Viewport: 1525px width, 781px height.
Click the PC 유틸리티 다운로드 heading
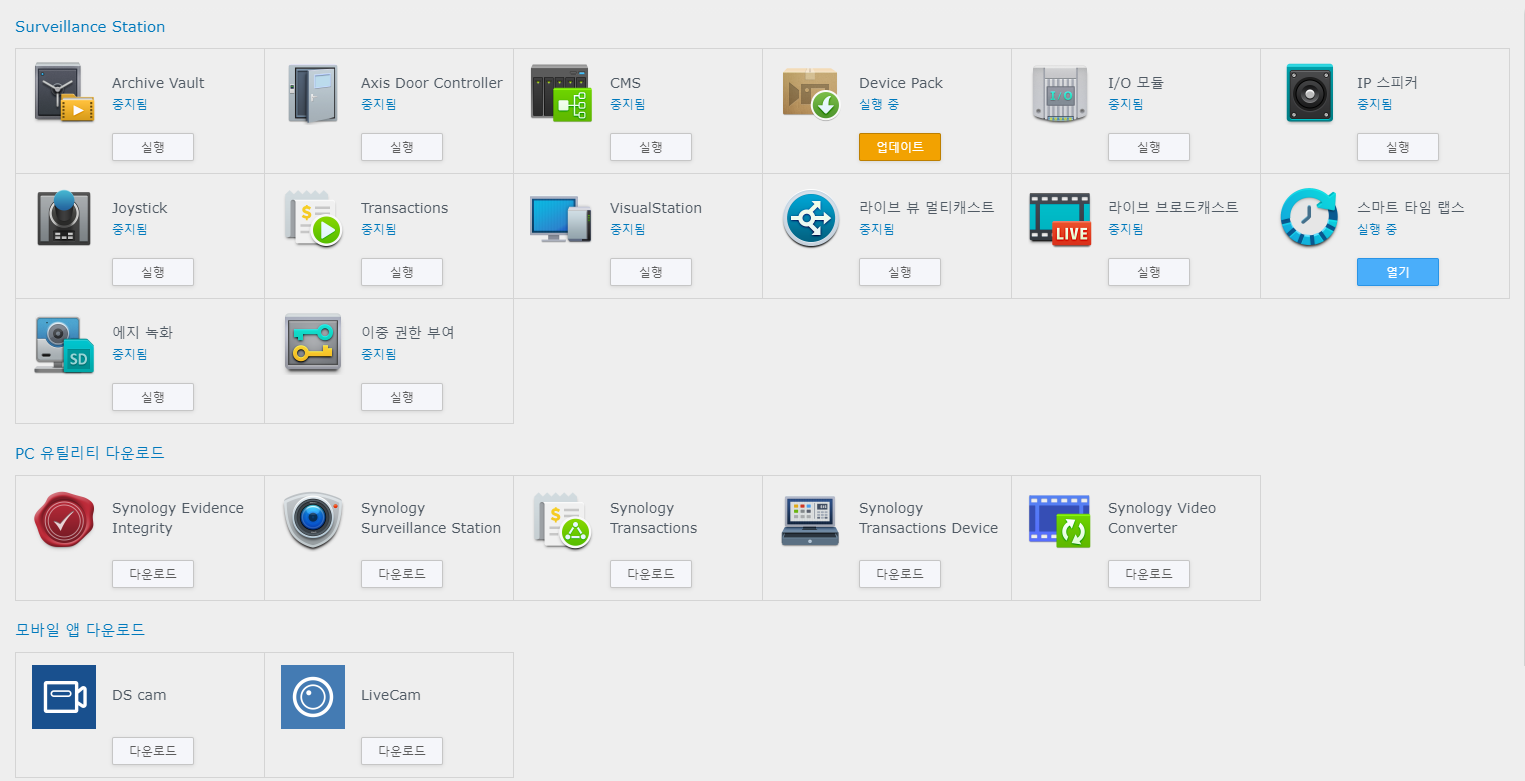90,453
